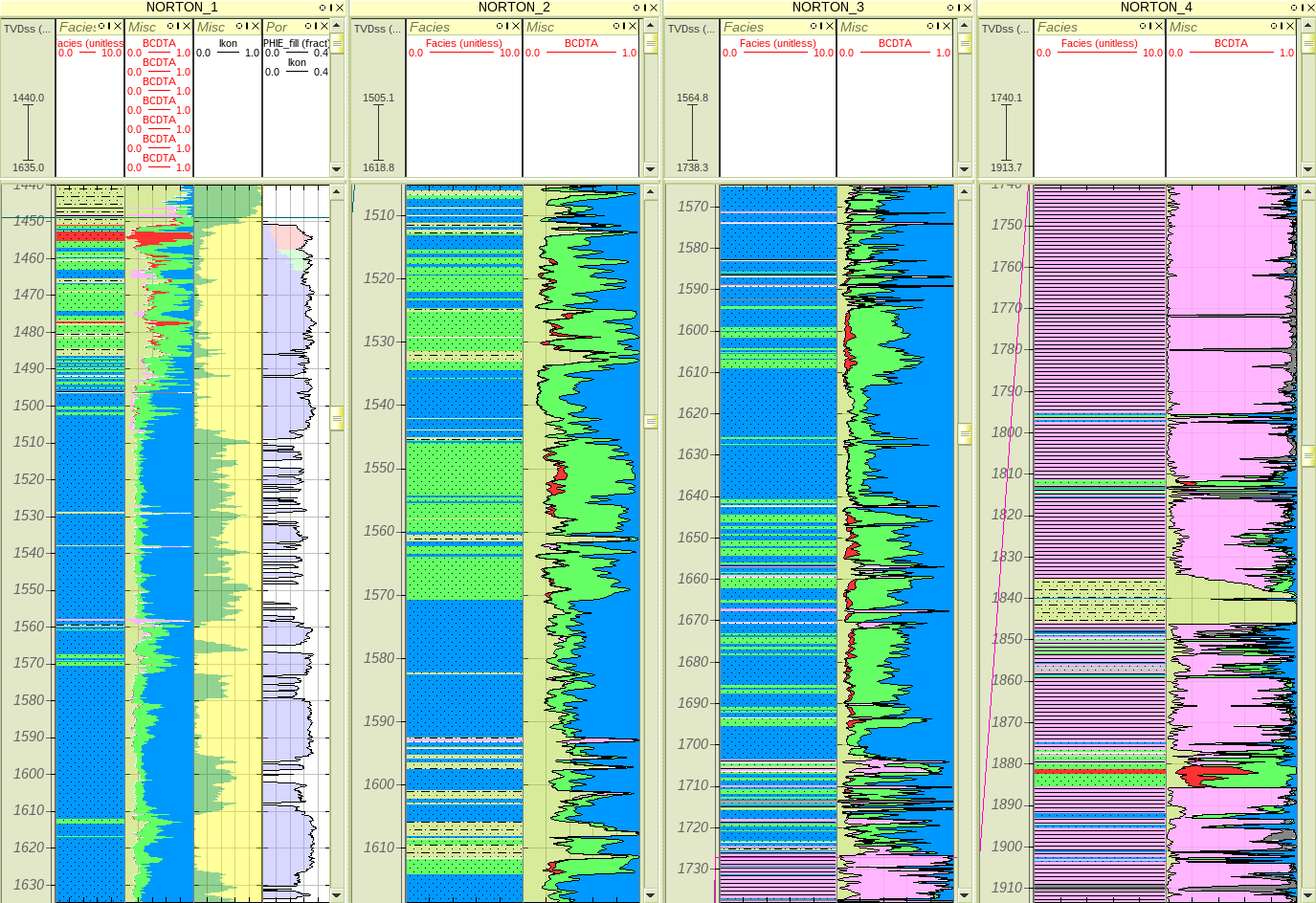Click down arrow of NORTON_4 header scrollbar
This screenshot has width=1316, height=903.
pyautogui.click(x=1308, y=169)
